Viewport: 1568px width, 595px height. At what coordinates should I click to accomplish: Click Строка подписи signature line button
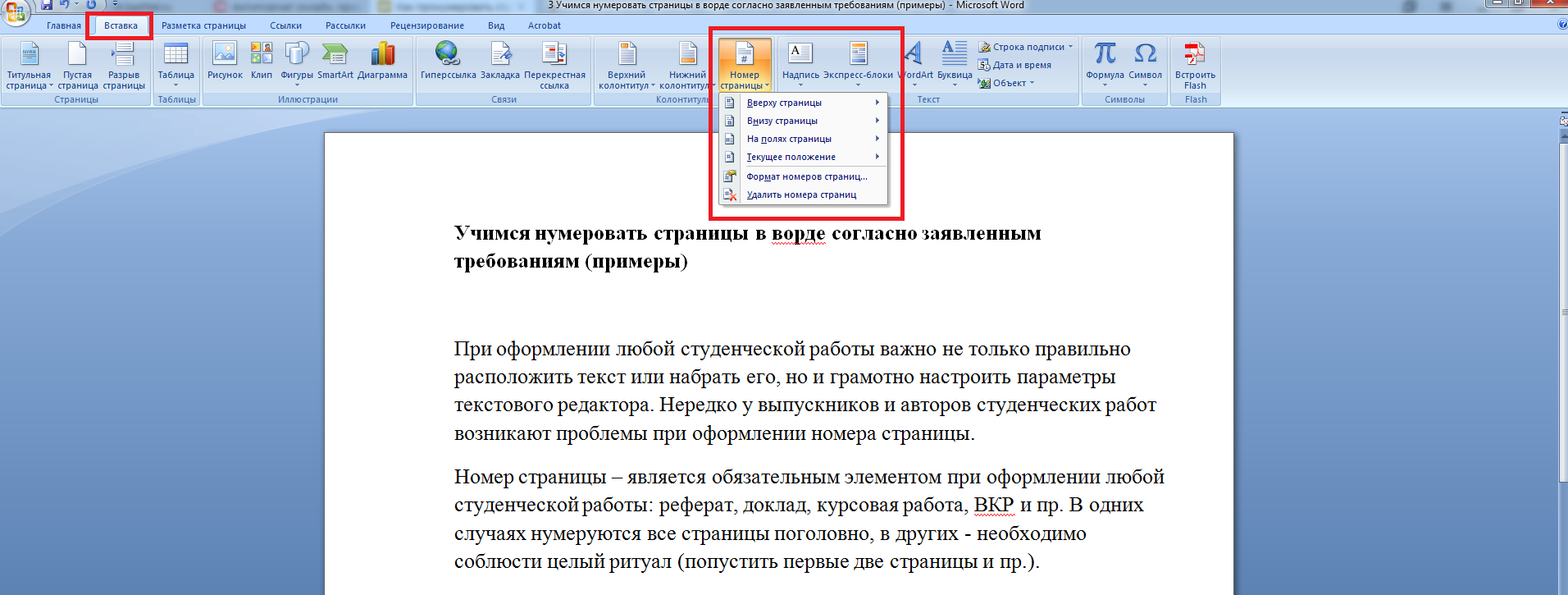pos(1027,47)
